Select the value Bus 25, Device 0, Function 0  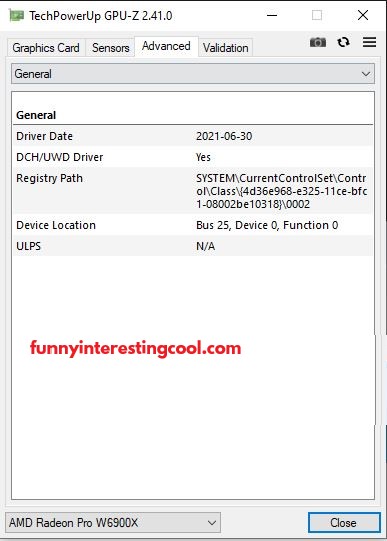267,225
